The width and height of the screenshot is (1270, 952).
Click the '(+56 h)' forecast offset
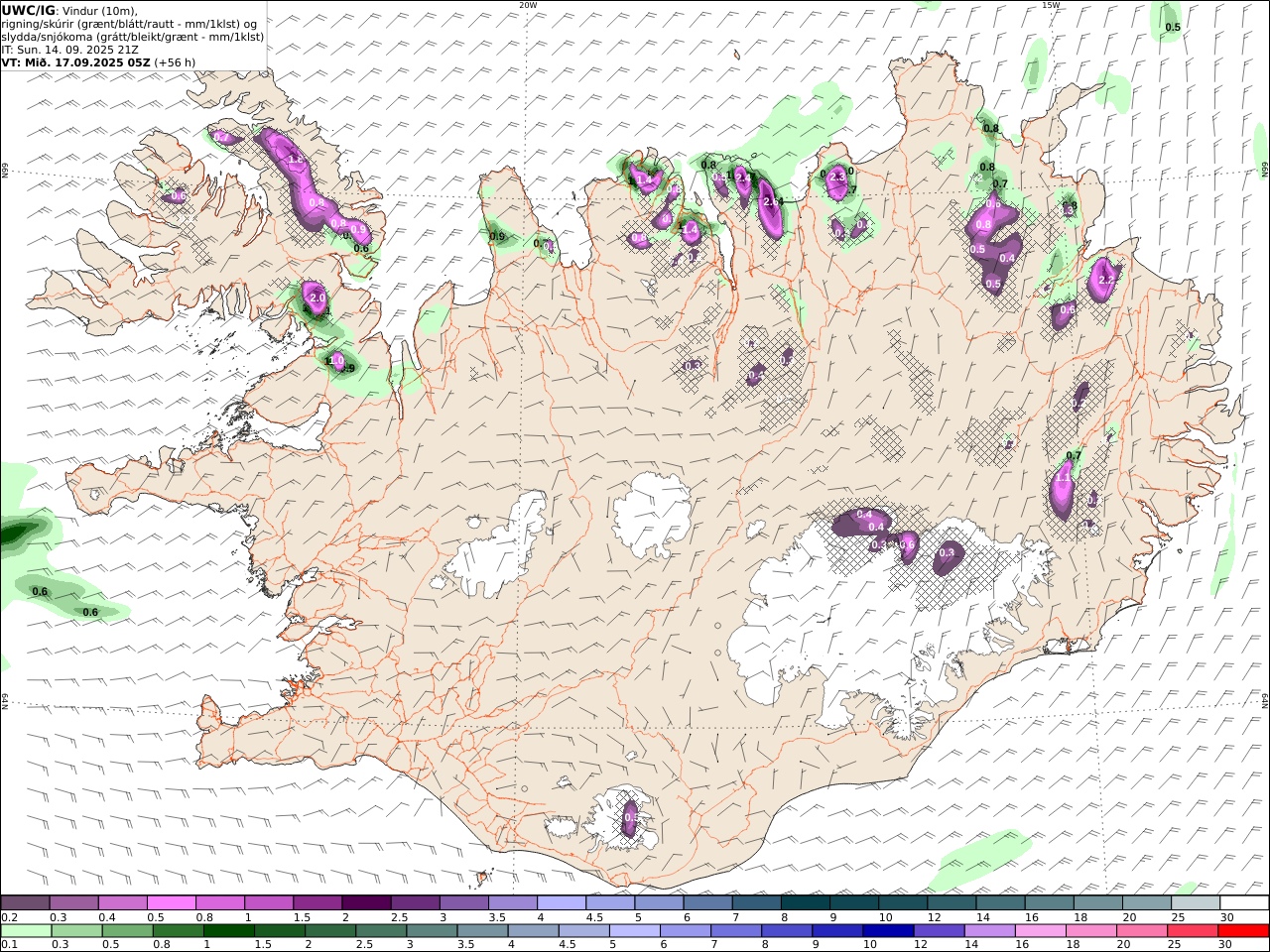coord(176,62)
